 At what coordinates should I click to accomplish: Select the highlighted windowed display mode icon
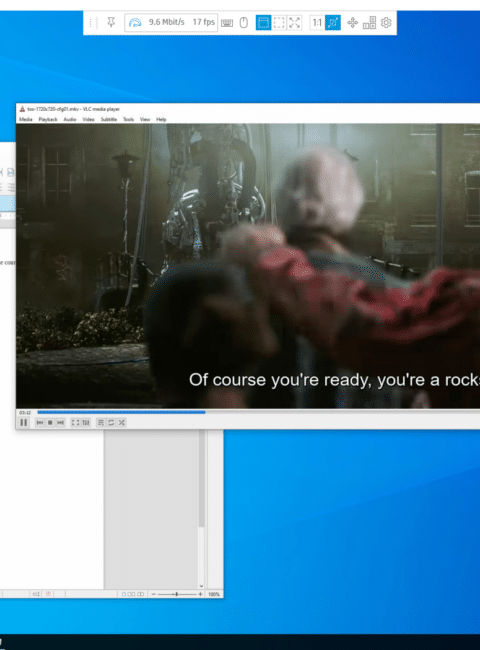tap(263, 22)
